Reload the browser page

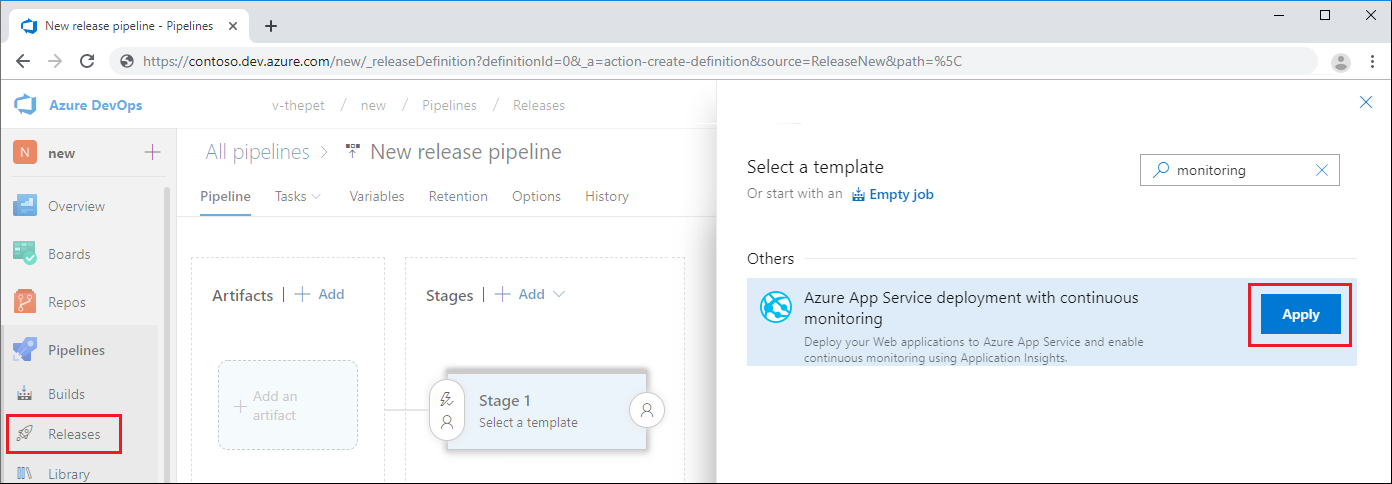click(87, 61)
